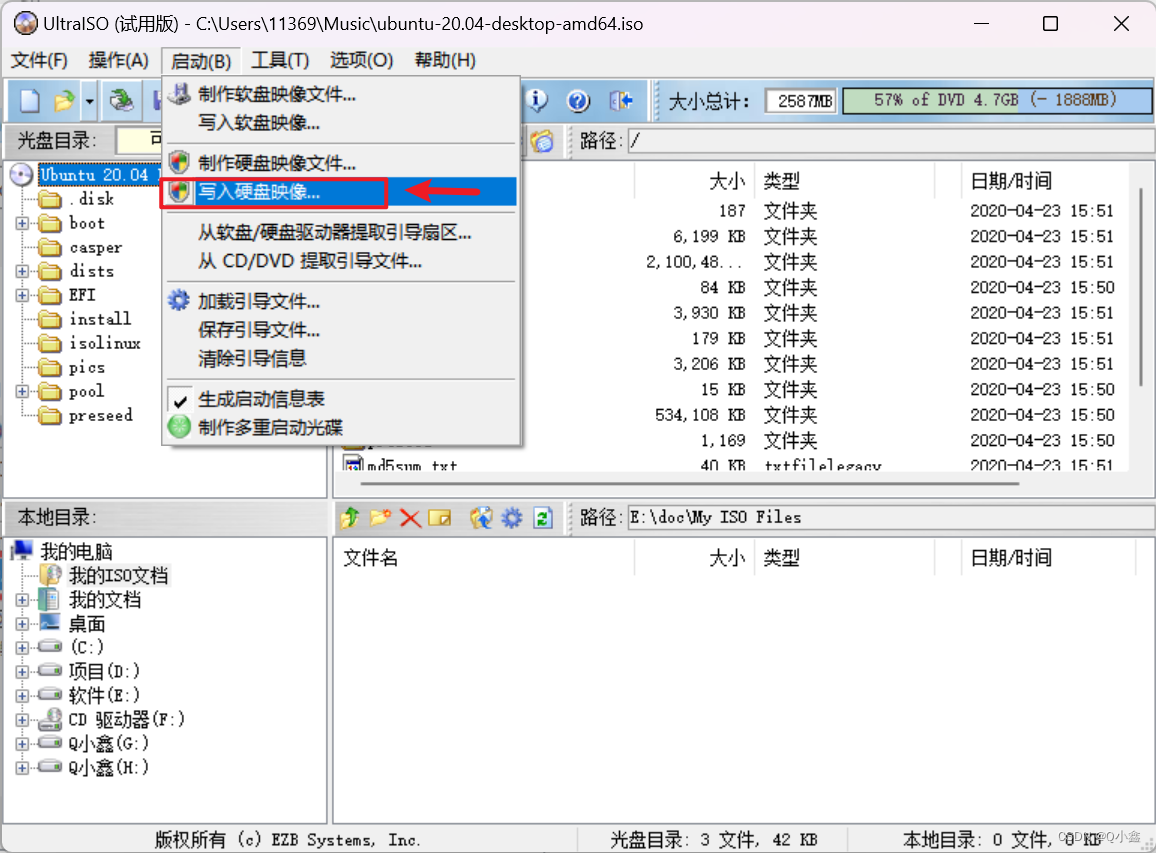Click the open CD/DVD drive toolbar icon
Image resolution: width=1156 pixels, height=853 pixels.
pos(122,100)
